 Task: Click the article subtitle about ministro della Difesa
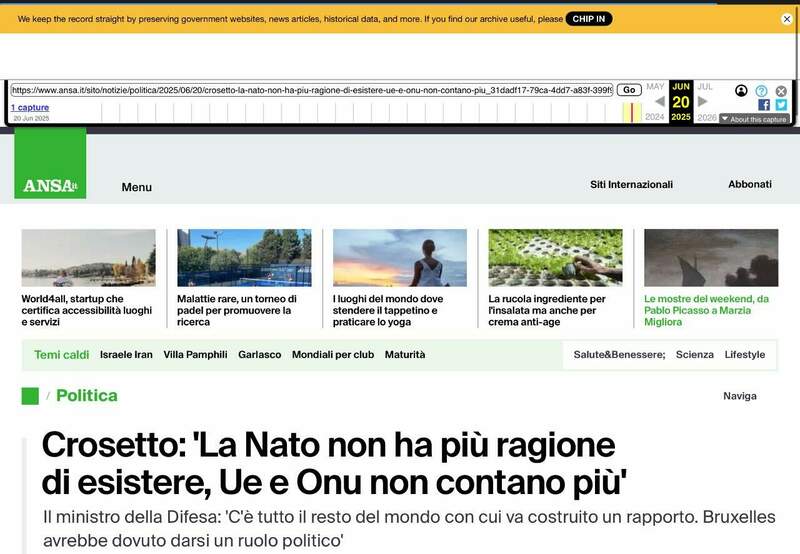point(409,528)
